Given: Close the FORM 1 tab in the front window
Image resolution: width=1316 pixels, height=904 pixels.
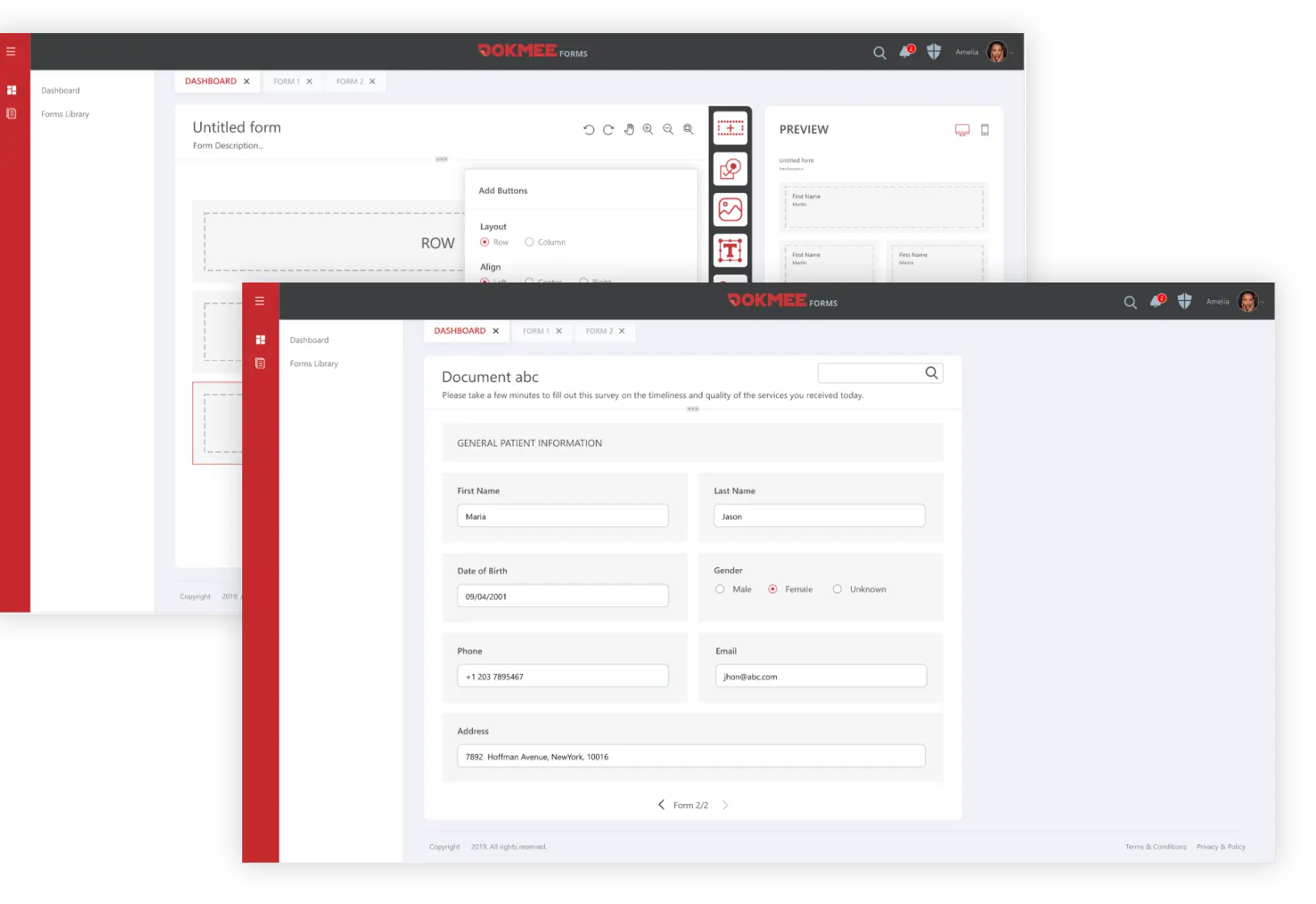Looking at the screenshot, I should (559, 331).
